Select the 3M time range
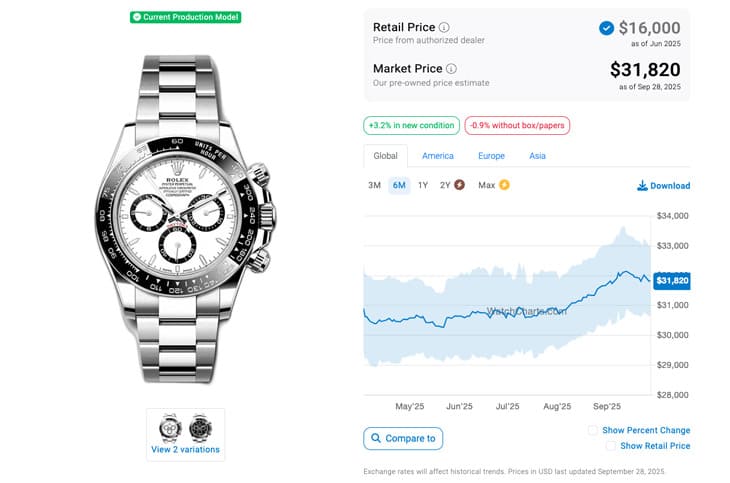Image resolution: width=730 pixels, height=483 pixels. pyautogui.click(x=374, y=185)
